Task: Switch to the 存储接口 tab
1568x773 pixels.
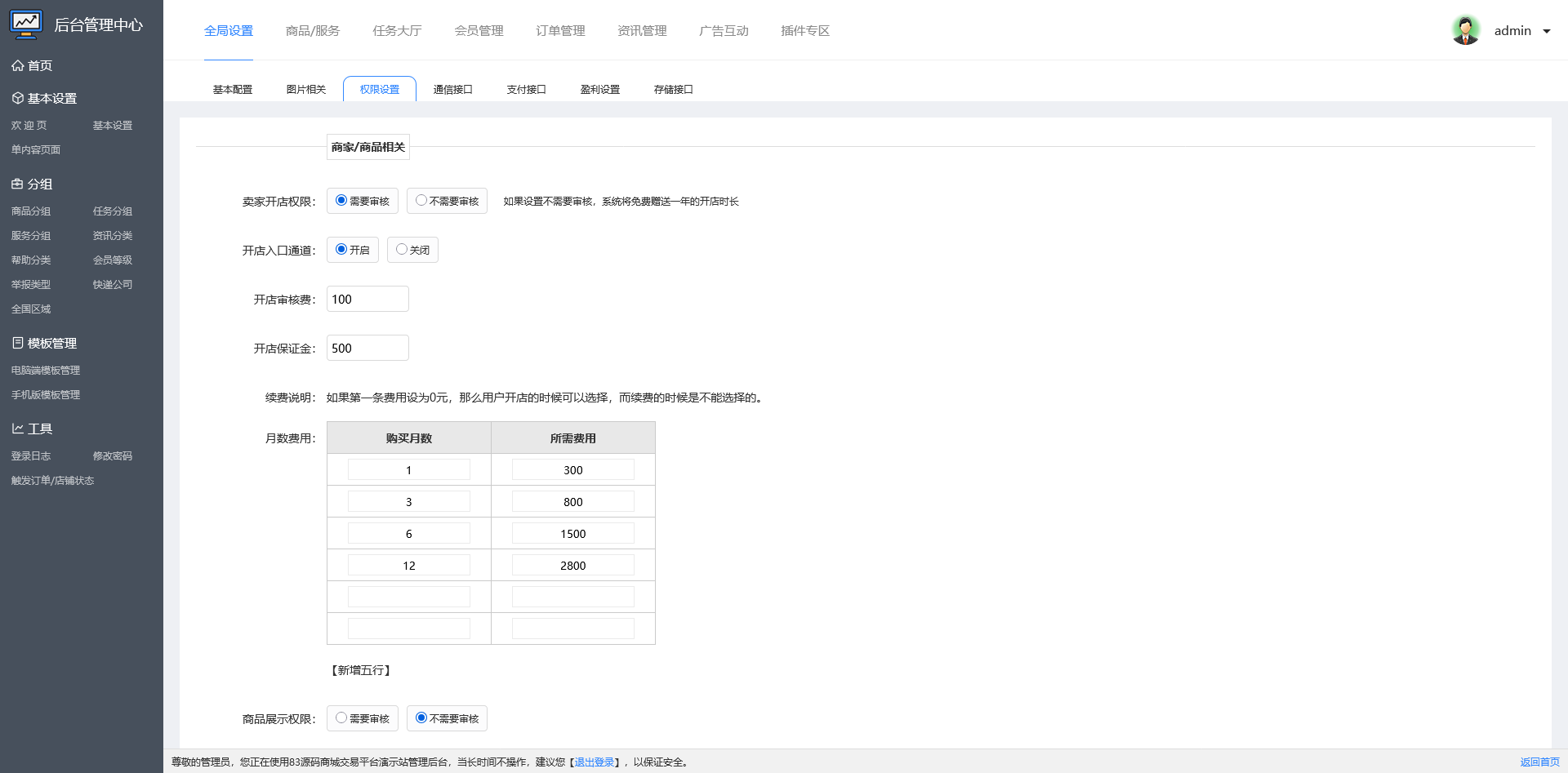Action: click(x=674, y=89)
